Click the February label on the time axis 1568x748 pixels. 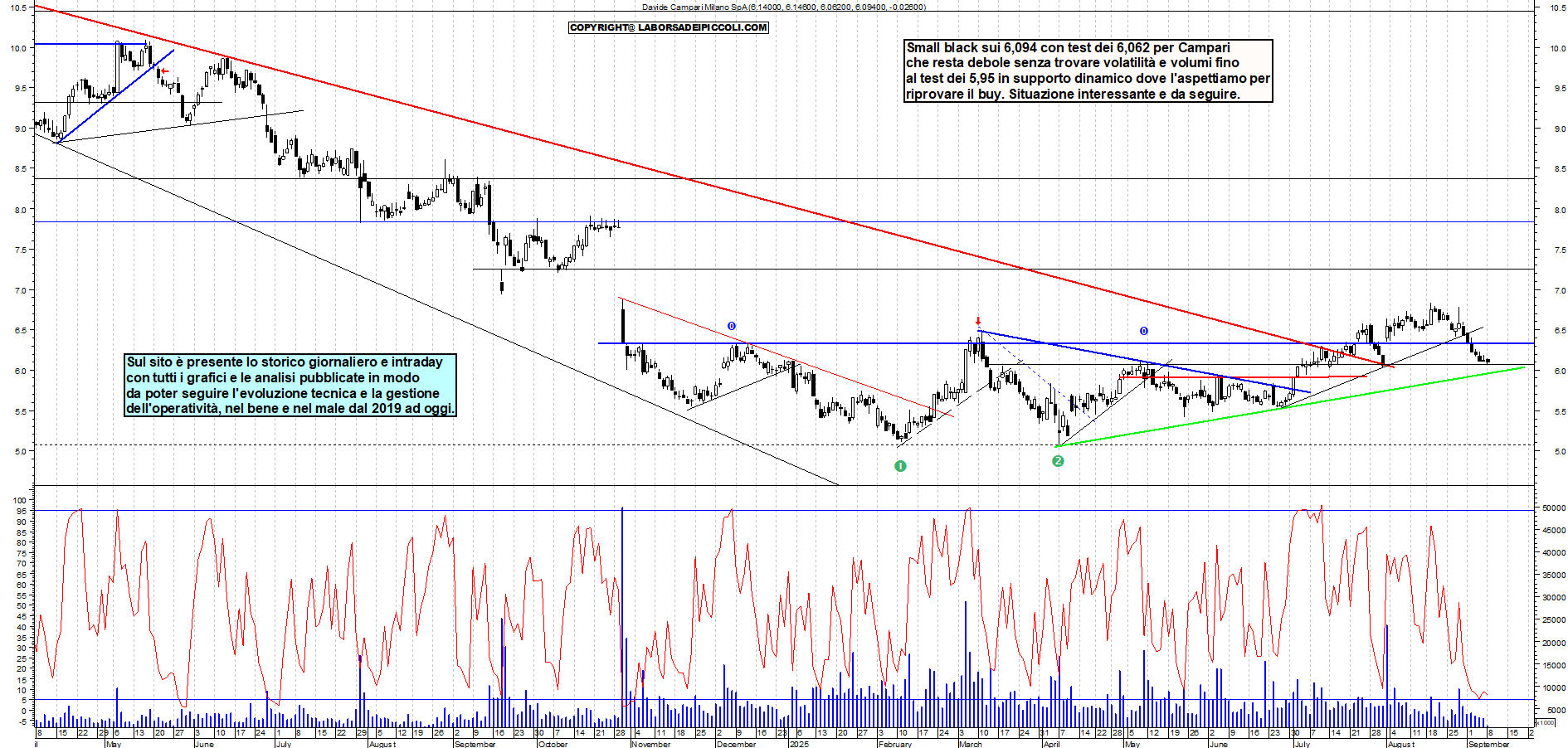click(x=895, y=744)
